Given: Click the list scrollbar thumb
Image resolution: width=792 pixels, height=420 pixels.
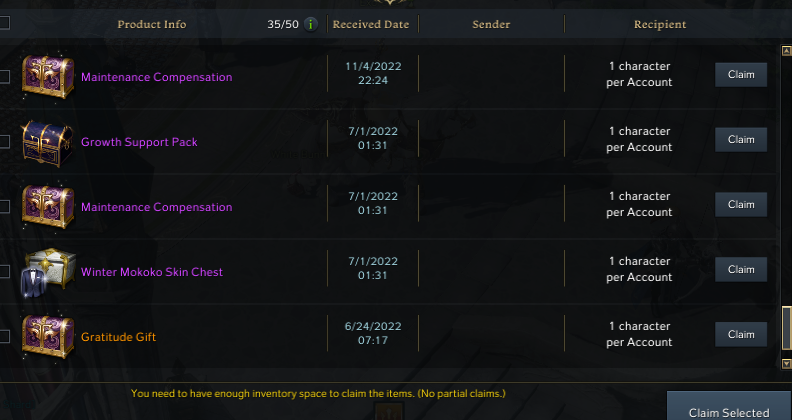Looking at the screenshot, I should point(786,328).
